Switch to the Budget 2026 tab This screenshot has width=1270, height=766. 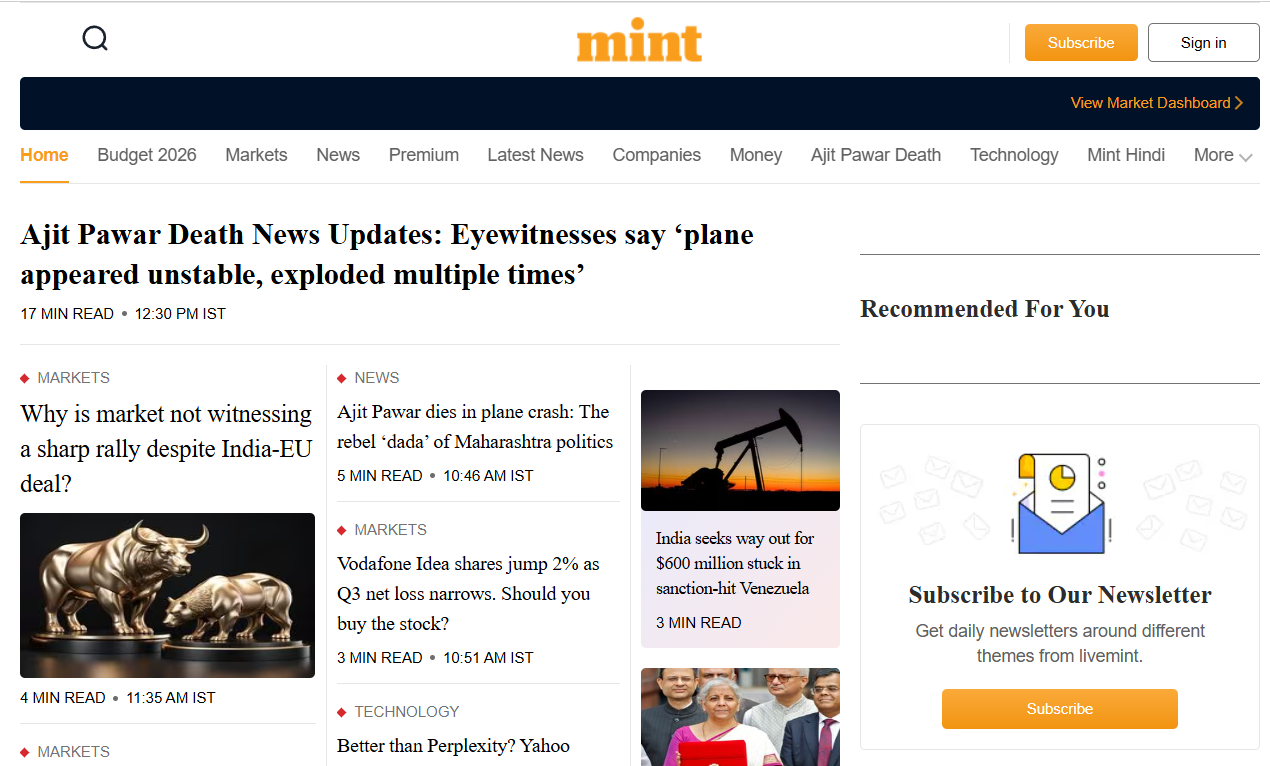coord(147,155)
